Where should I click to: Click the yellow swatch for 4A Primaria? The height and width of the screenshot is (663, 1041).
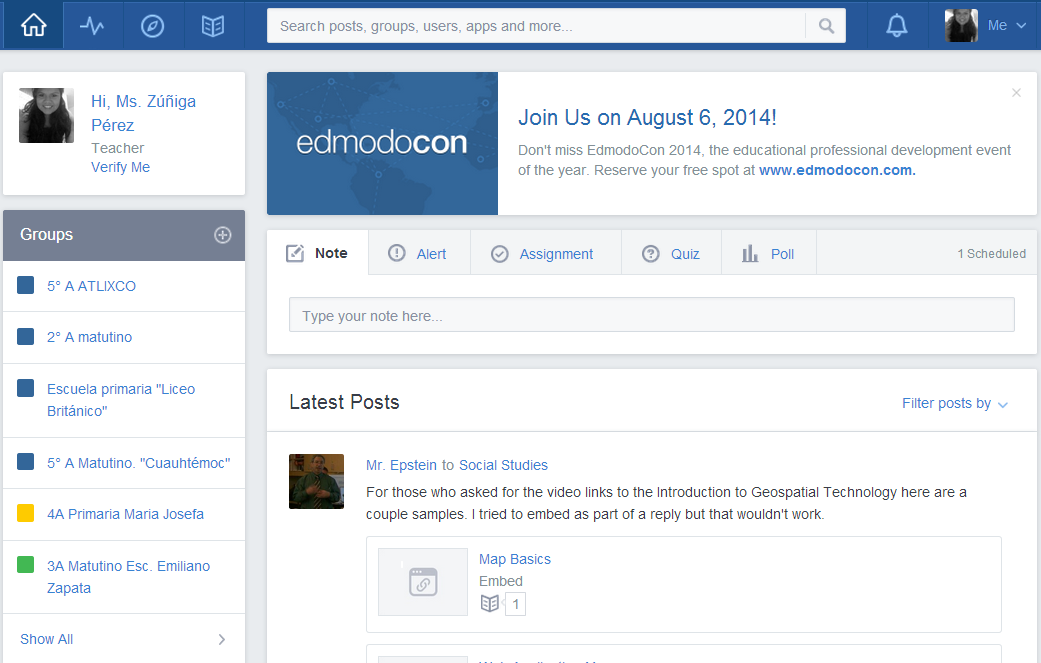25,513
